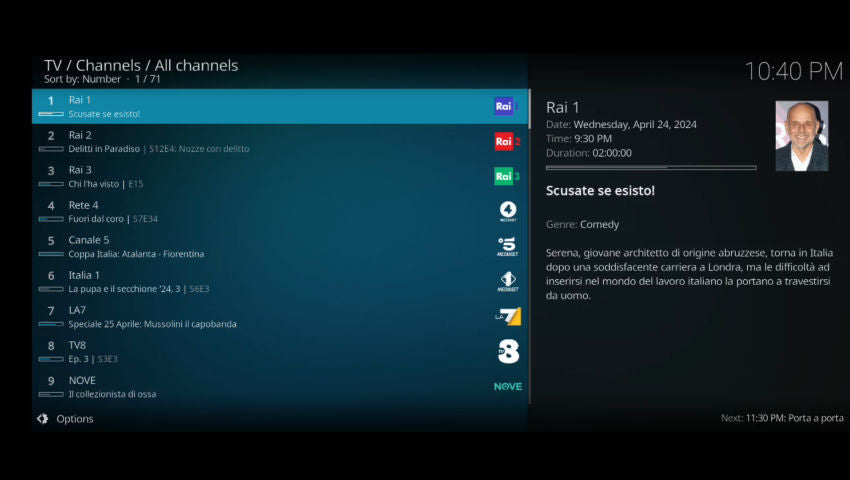Image resolution: width=850 pixels, height=480 pixels.
Task: Click the Rai 1 channel logo
Action: tap(504, 106)
